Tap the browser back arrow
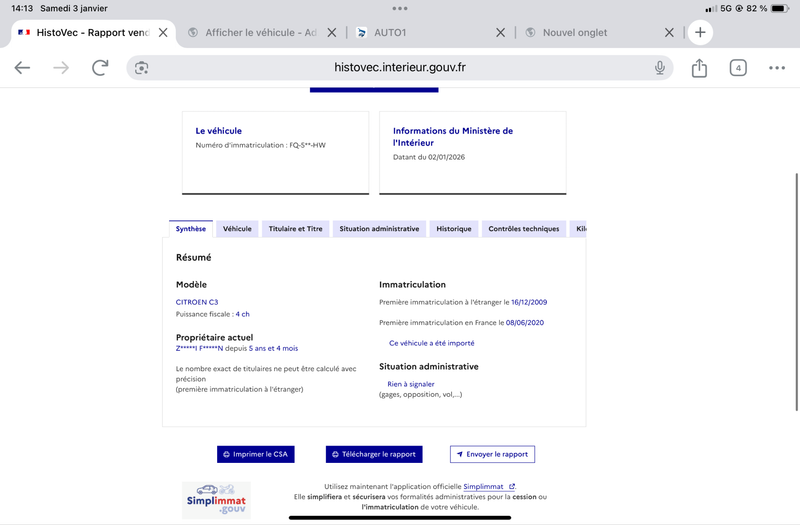This screenshot has height=525, width=800. click(x=22, y=68)
